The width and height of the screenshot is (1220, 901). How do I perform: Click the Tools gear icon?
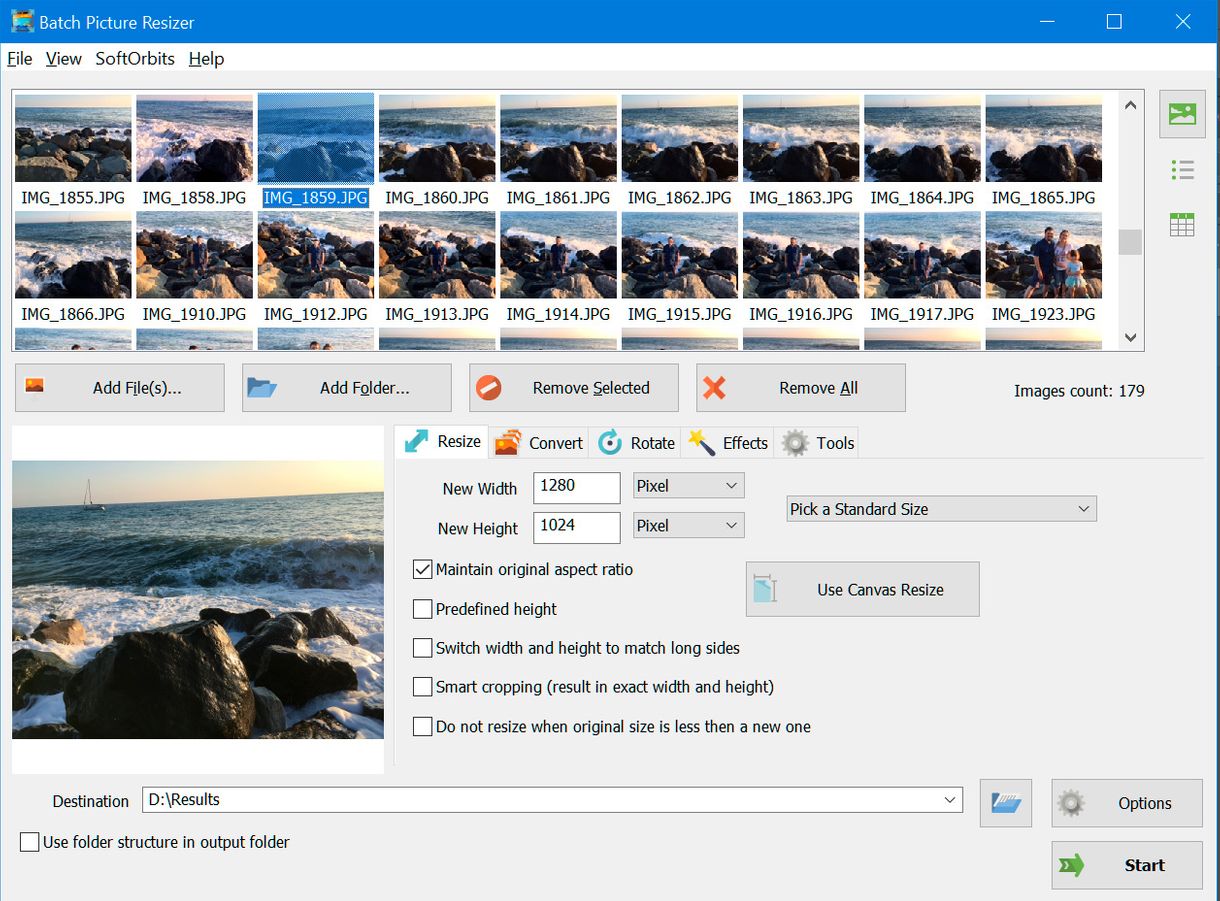click(796, 442)
